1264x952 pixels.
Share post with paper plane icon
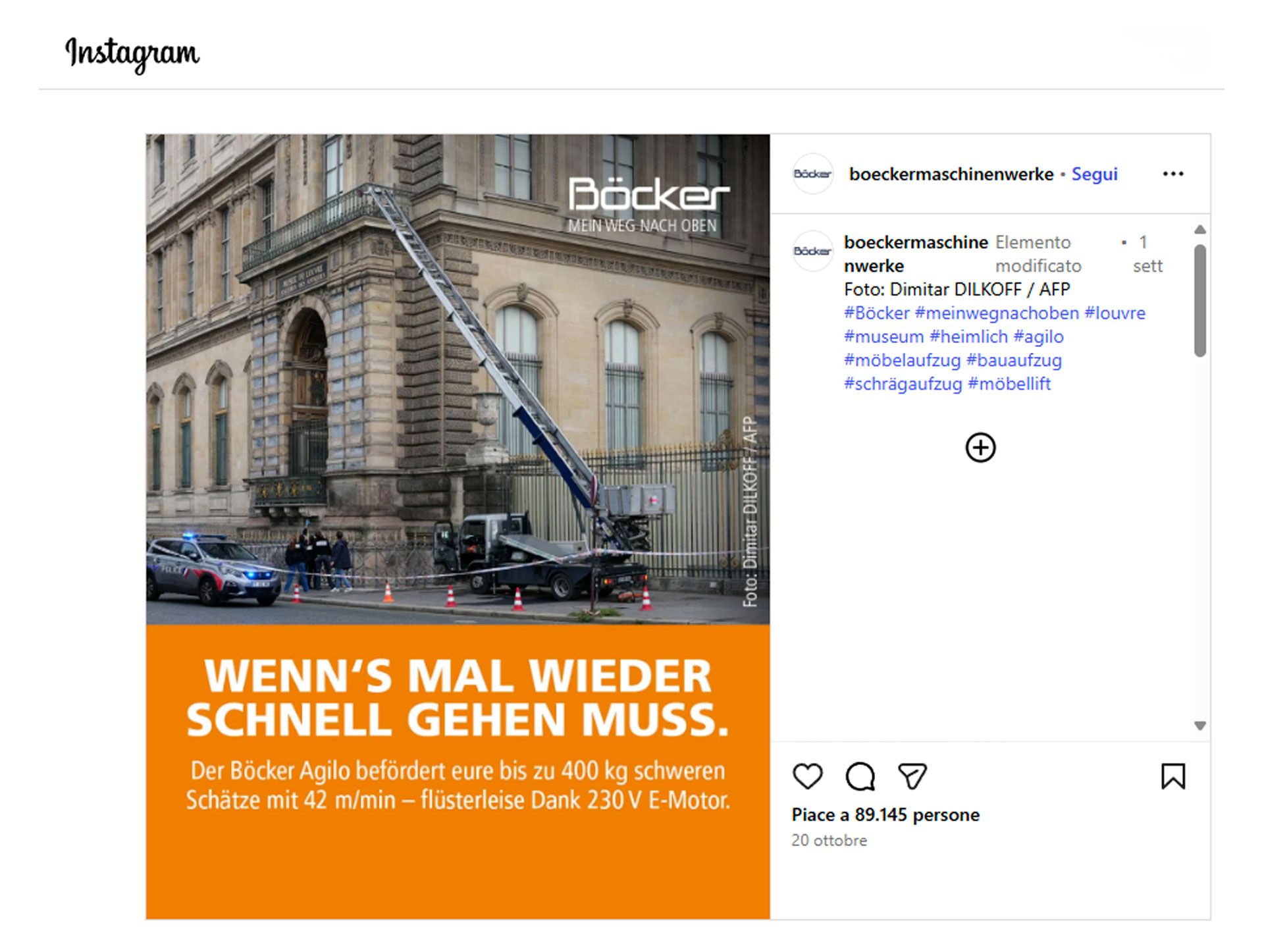coord(912,776)
